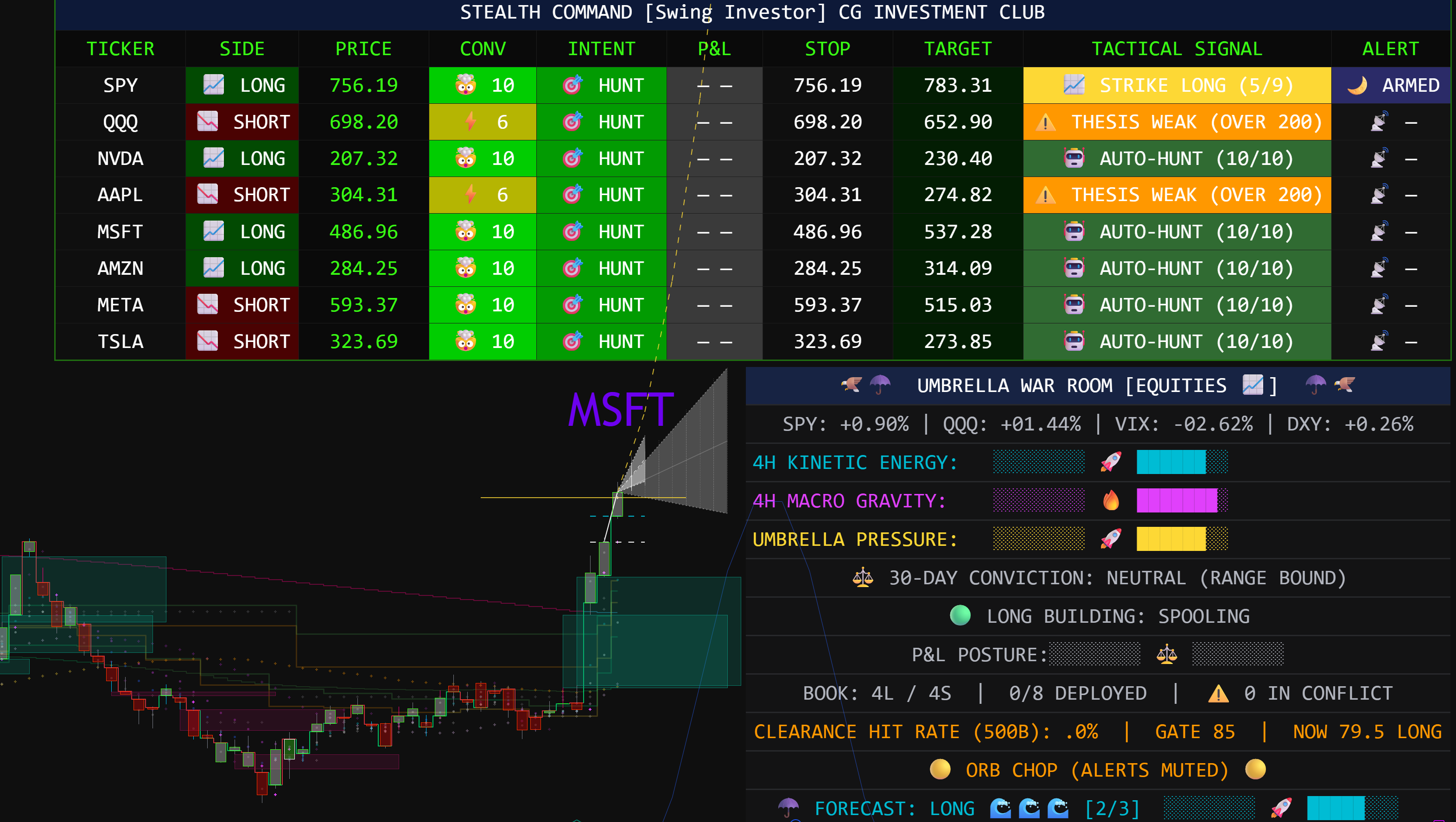Image resolution: width=1456 pixels, height=822 pixels.
Task: Click the rocket icon in the FORECAST row
Action: click(1281, 808)
